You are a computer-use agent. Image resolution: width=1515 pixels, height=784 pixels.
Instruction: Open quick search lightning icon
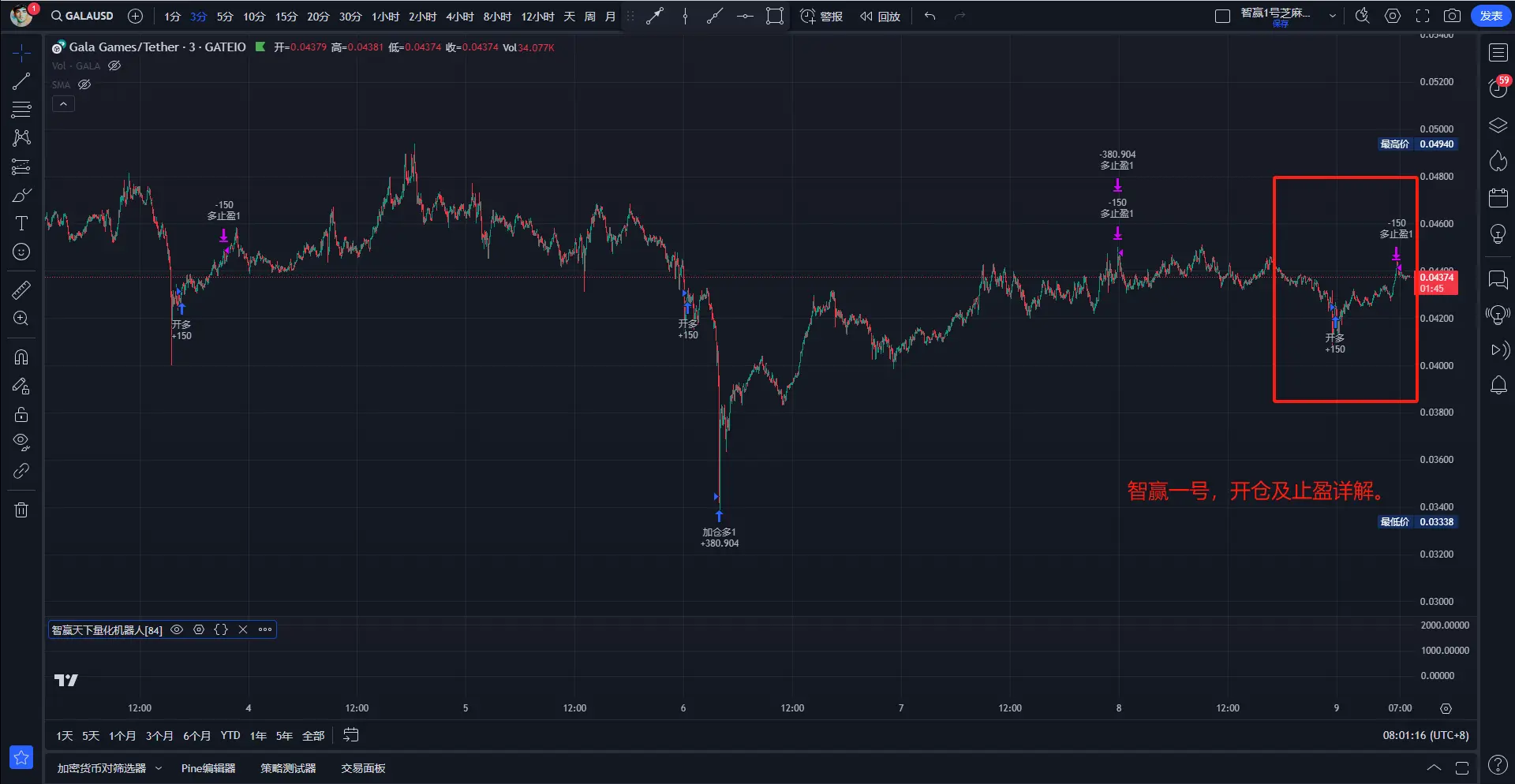point(1362,16)
